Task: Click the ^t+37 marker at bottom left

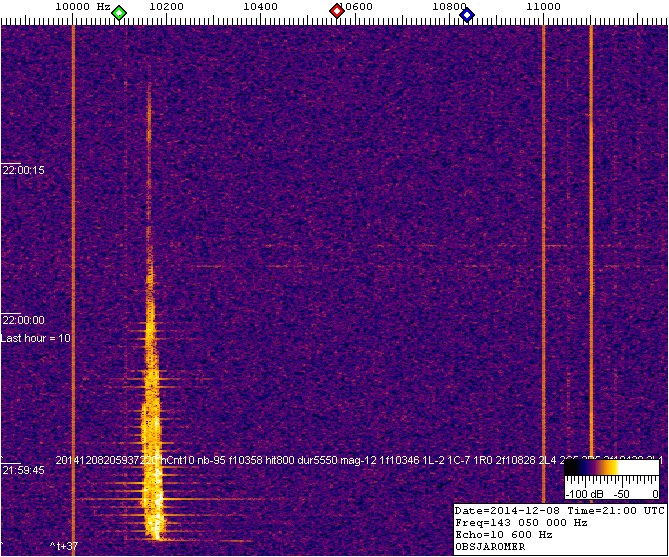Action: click(64, 545)
